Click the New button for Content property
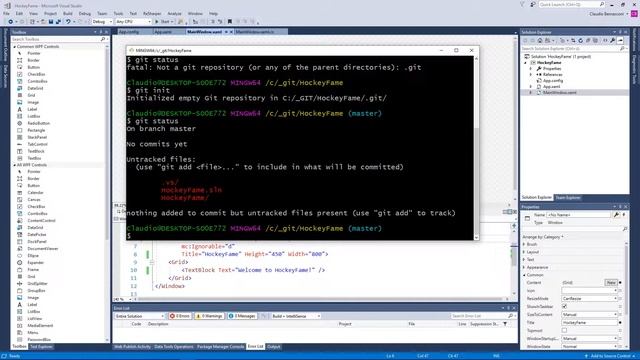The height and width of the screenshot is (360, 640). (x=611, y=282)
